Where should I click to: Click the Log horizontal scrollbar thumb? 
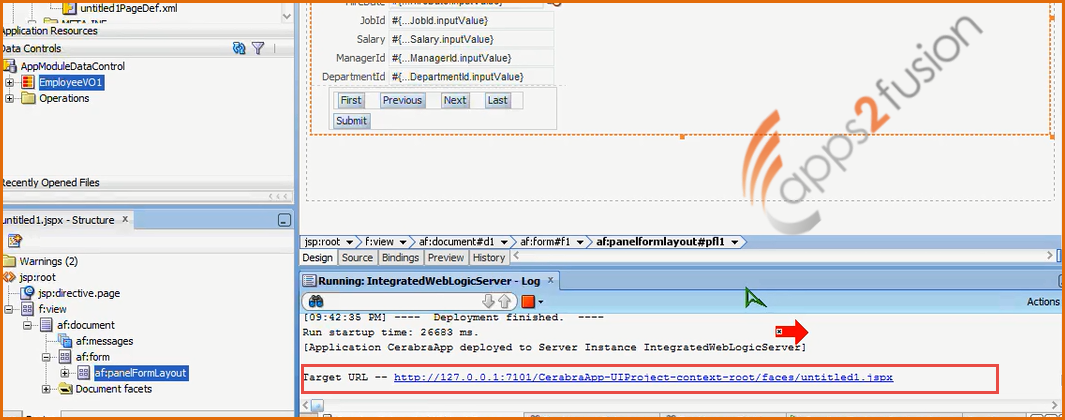pos(317,405)
